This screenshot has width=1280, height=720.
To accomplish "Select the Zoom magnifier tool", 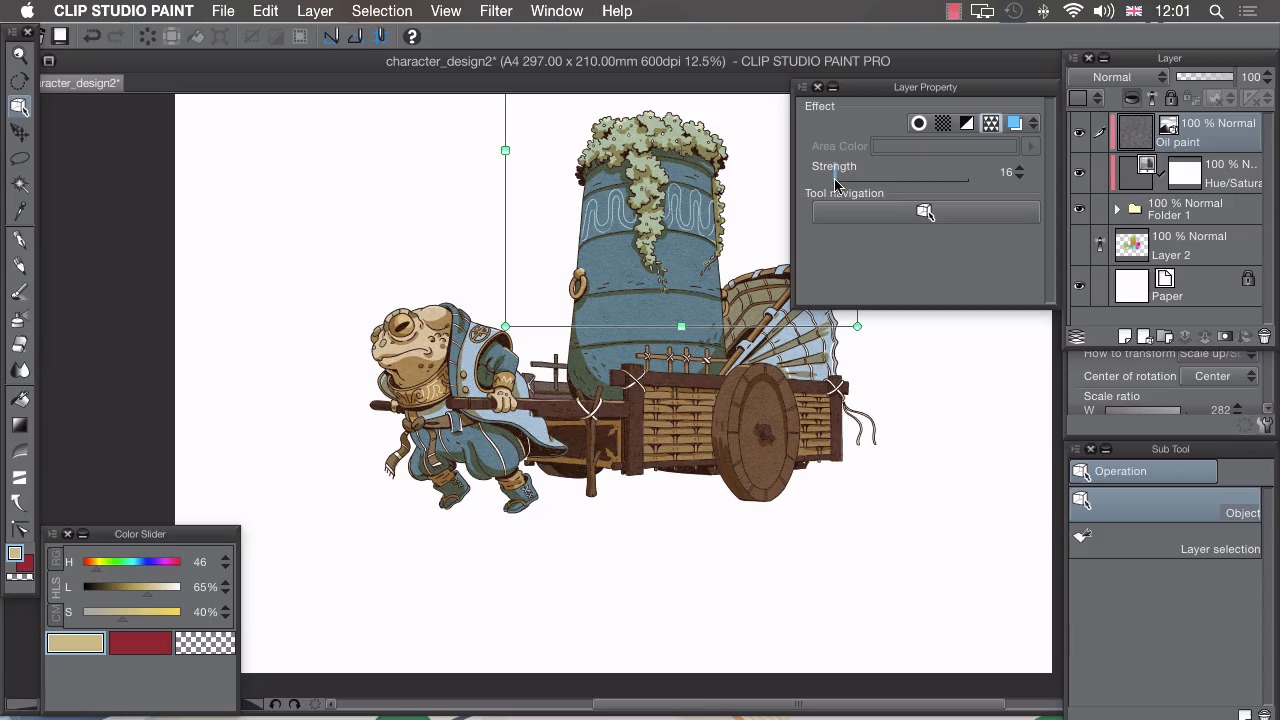I will click(19, 55).
